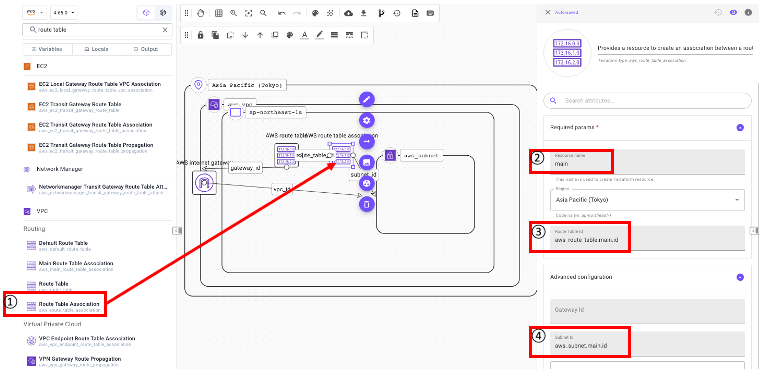Click the cloud upload icon
Viewport: 760px width, 376px height.
coord(348,14)
